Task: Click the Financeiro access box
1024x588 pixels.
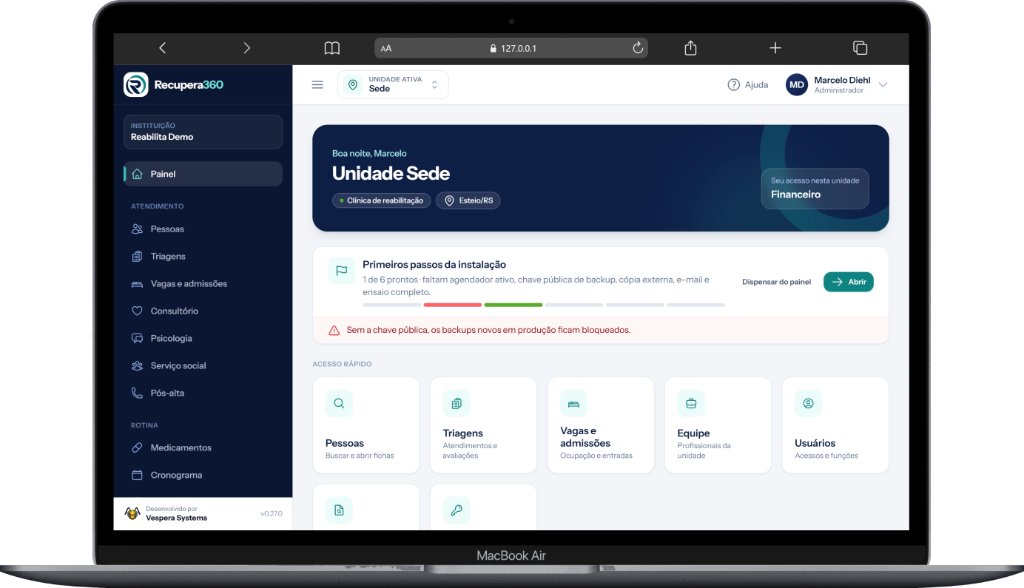Action: pos(815,188)
